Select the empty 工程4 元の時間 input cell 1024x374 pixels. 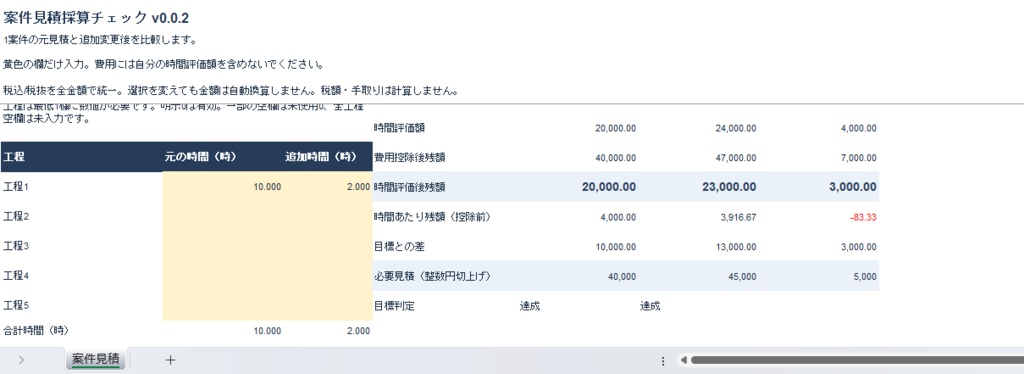click(223, 275)
